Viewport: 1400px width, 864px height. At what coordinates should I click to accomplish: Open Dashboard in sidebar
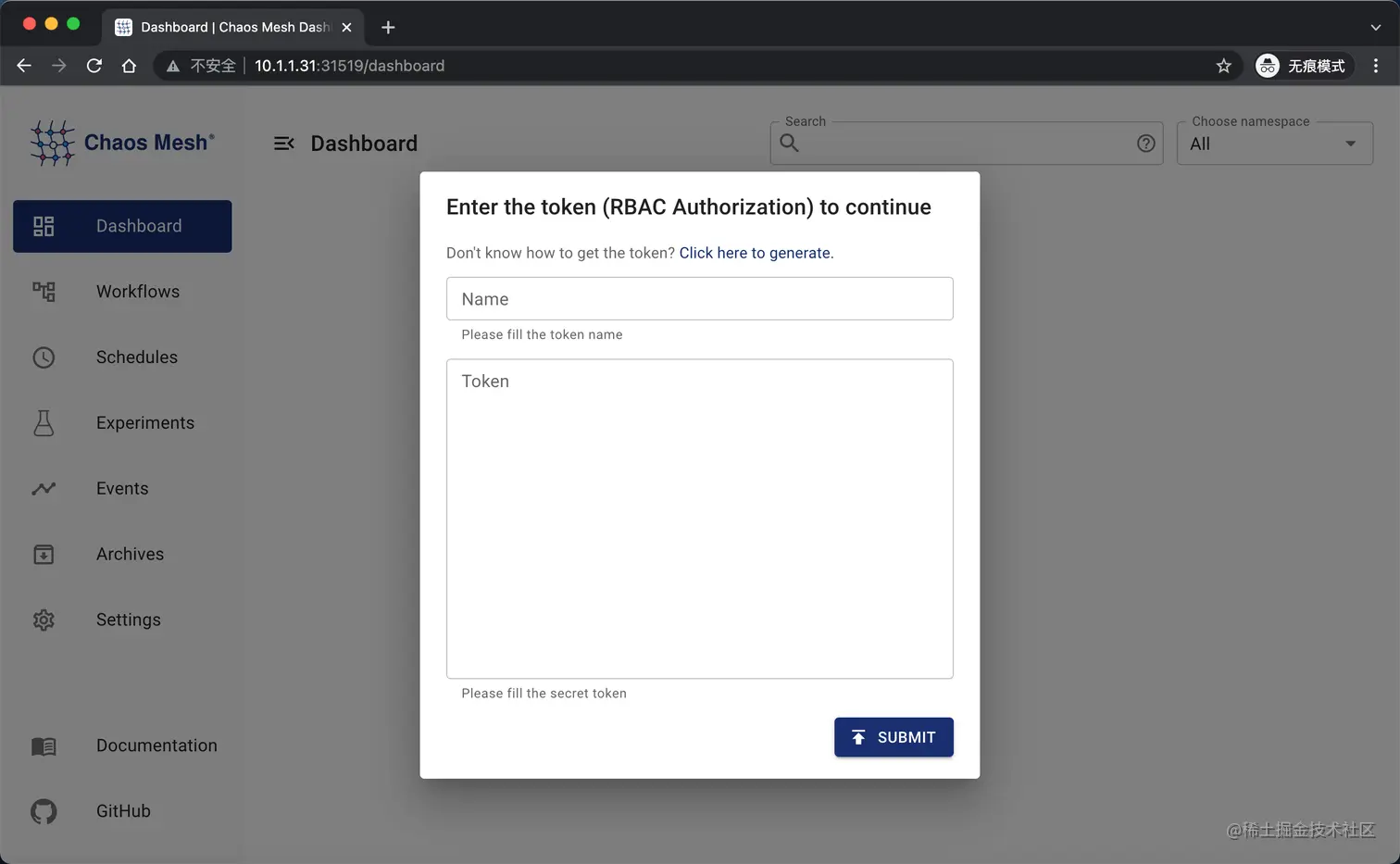[x=122, y=226]
